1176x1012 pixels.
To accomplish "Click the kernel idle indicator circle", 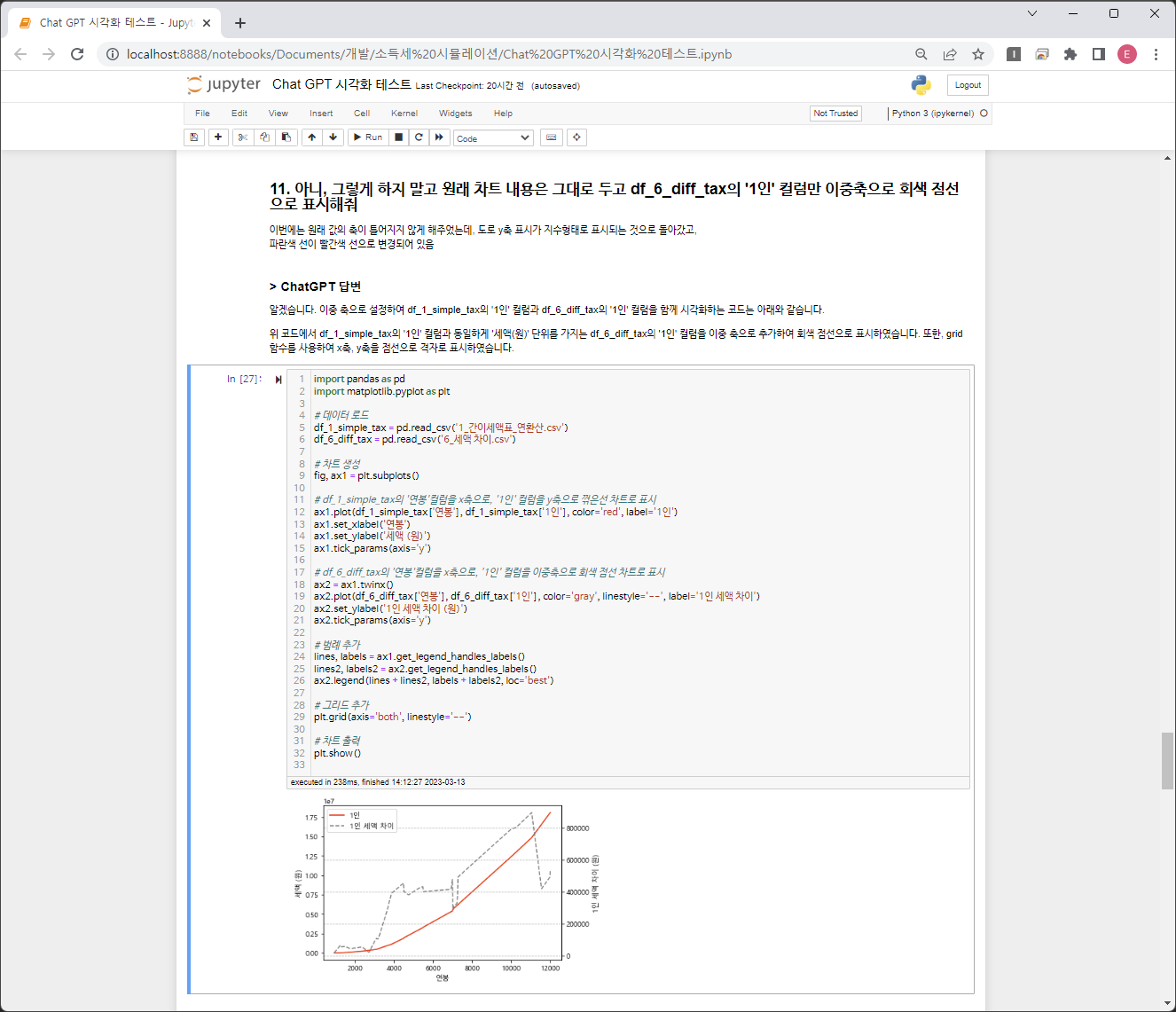I will [984, 114].
